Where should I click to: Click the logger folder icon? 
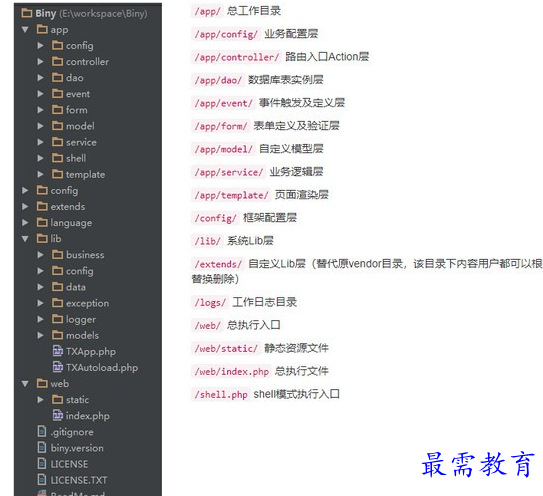(x=57, y=319)
